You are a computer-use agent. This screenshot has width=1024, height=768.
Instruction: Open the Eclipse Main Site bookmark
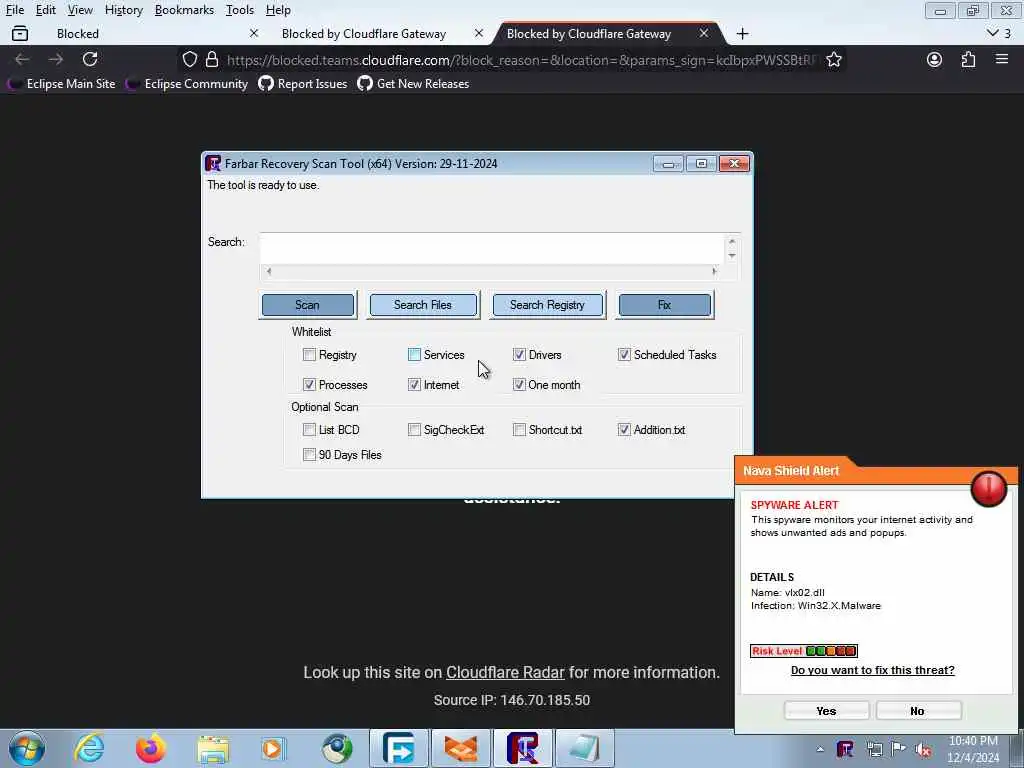pos(62,84)
